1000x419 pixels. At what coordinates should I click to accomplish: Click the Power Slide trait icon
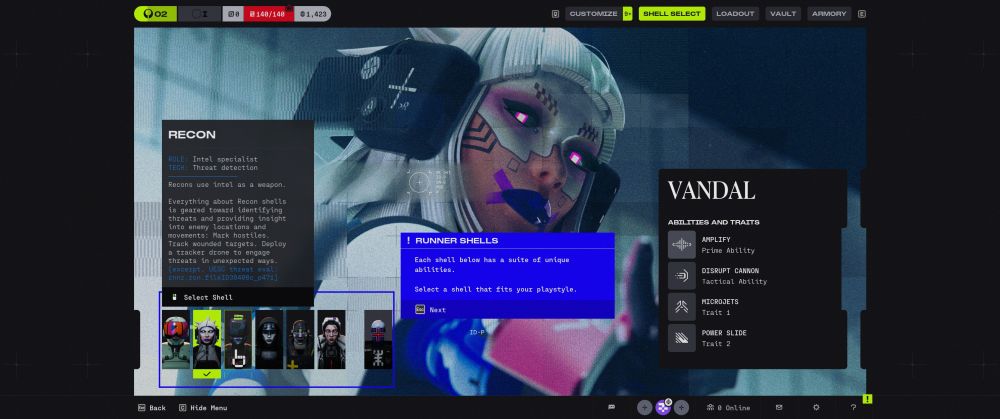click(x=682, y=338)
